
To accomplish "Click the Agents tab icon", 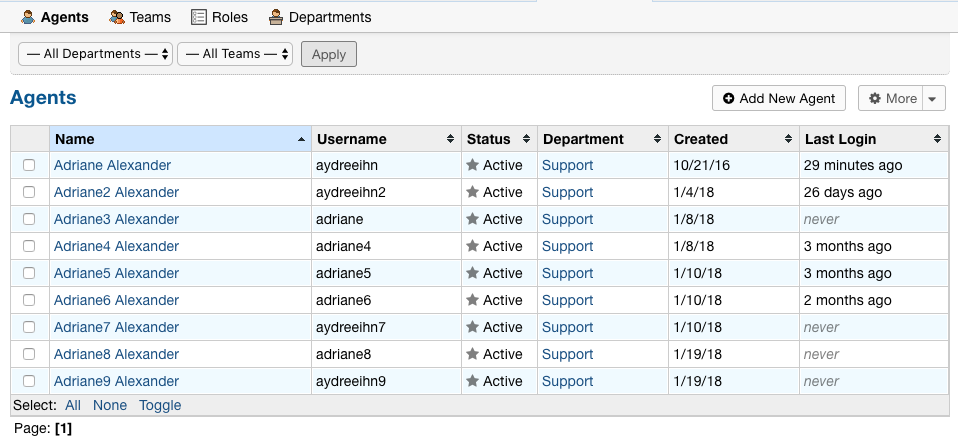I will click(x=28, y=17).
